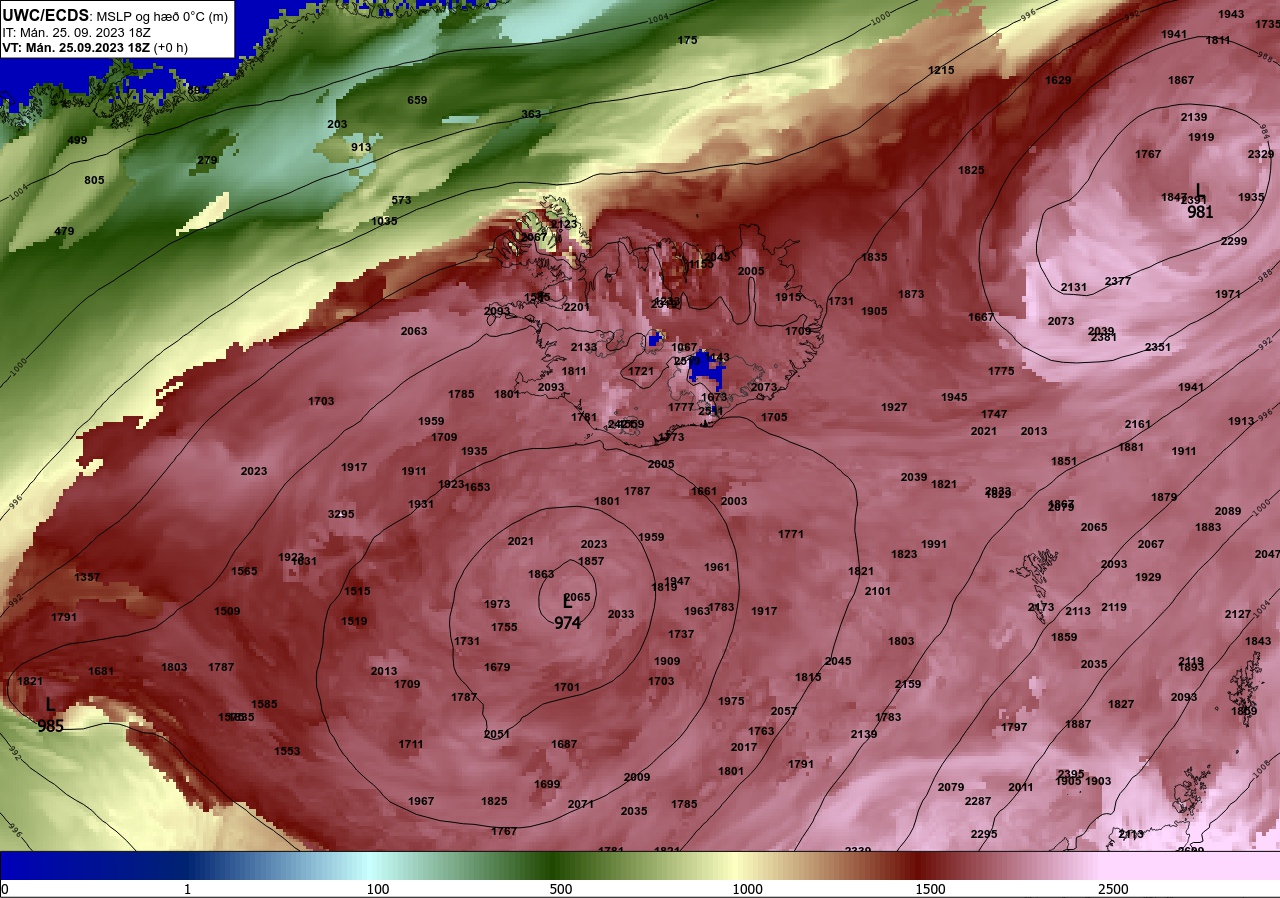This screenshot has height=898, width=1280.
Task: Click the height value 2089
Action: [1228, 511]
